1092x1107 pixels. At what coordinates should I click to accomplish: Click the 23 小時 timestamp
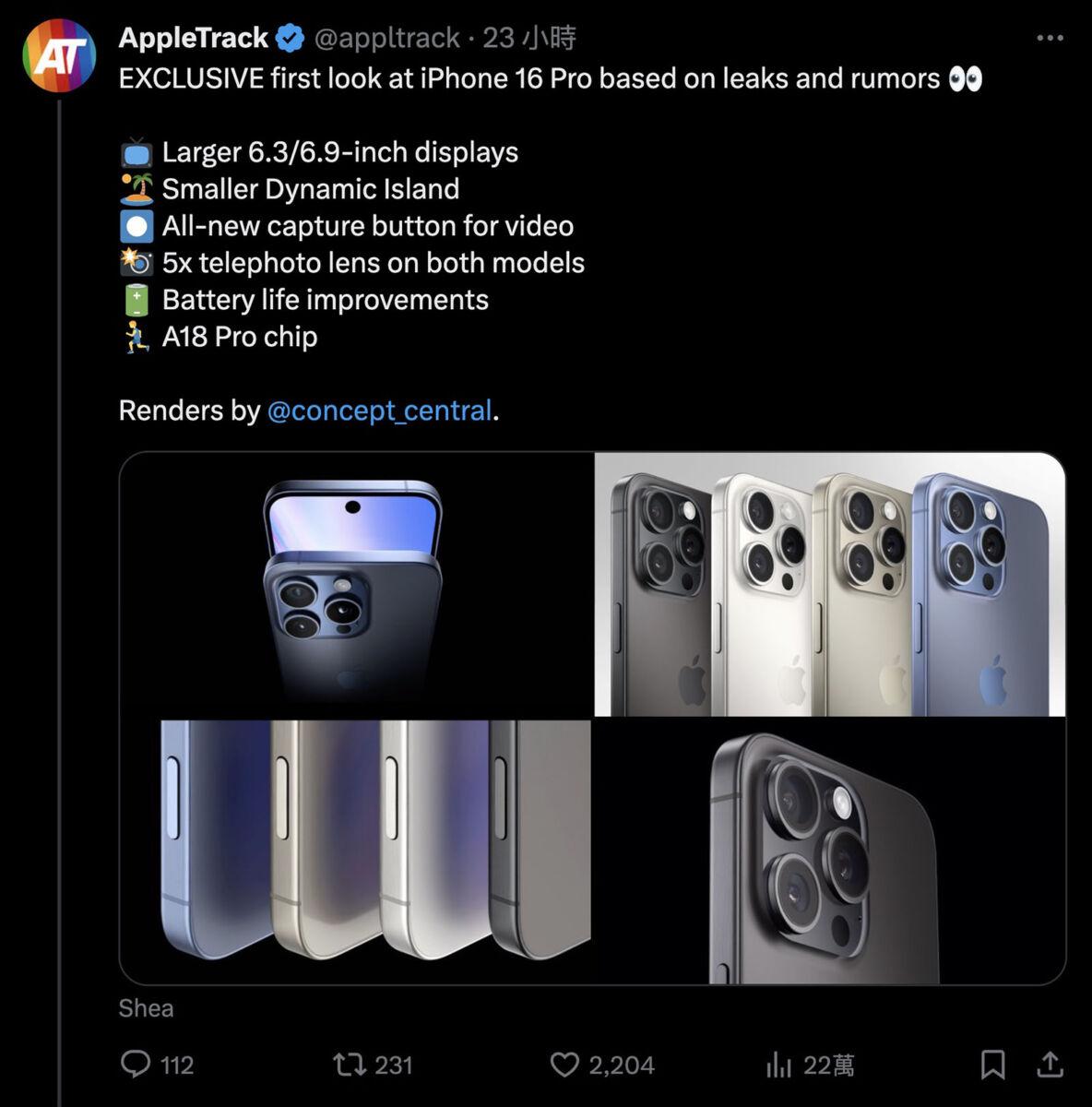(529, 38)
